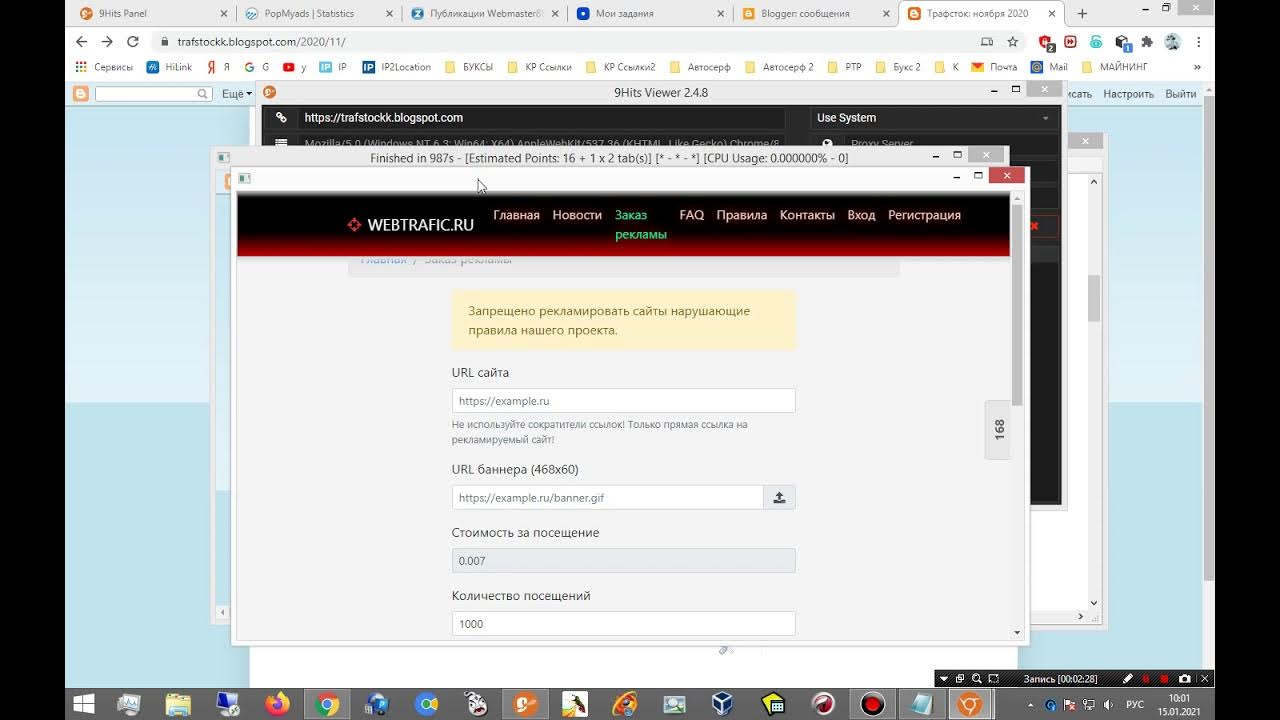Expand the Еще dropdown on Blogger navbar

pyautogui.click(x=237, y=93)
